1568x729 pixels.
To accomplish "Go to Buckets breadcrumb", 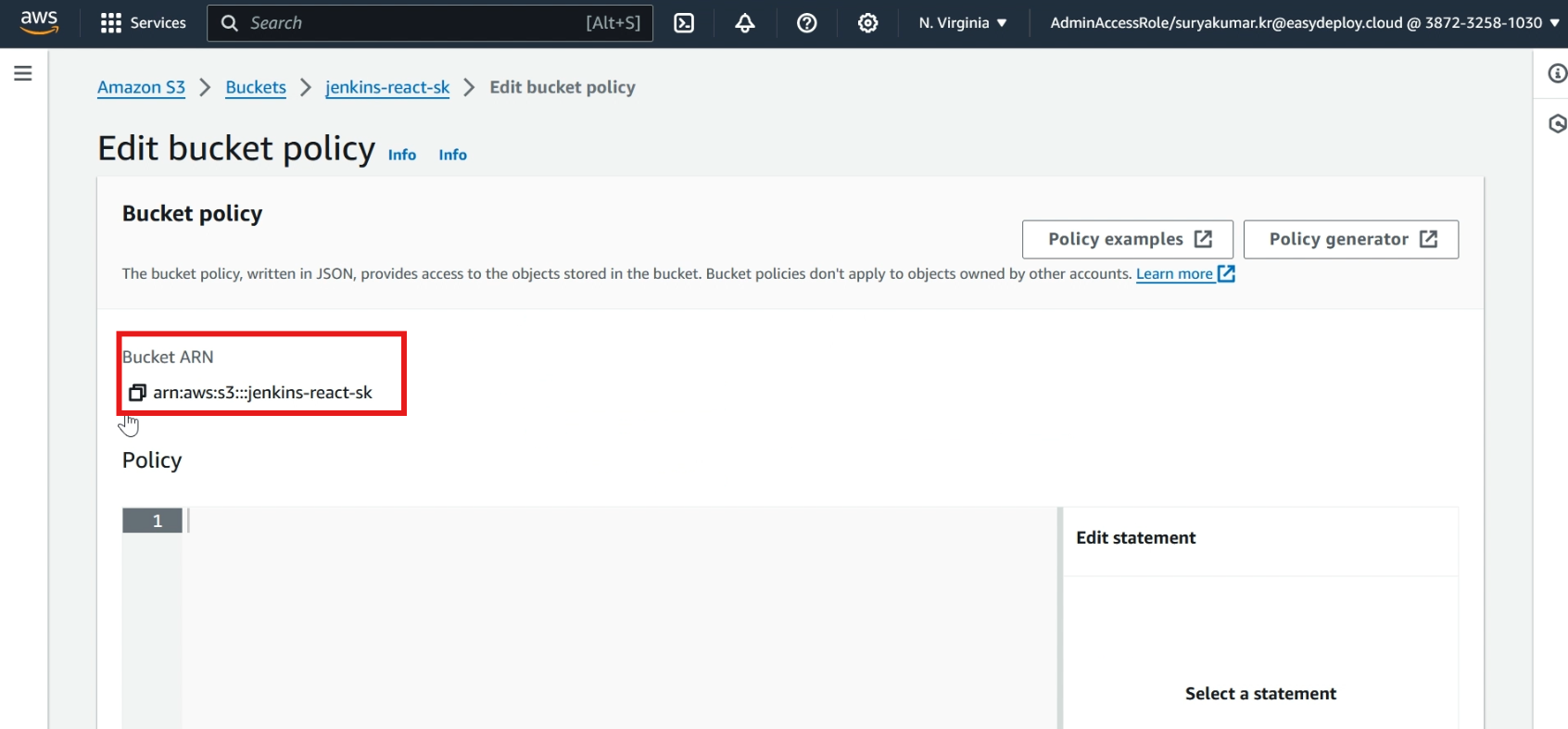I will point(256,87).
